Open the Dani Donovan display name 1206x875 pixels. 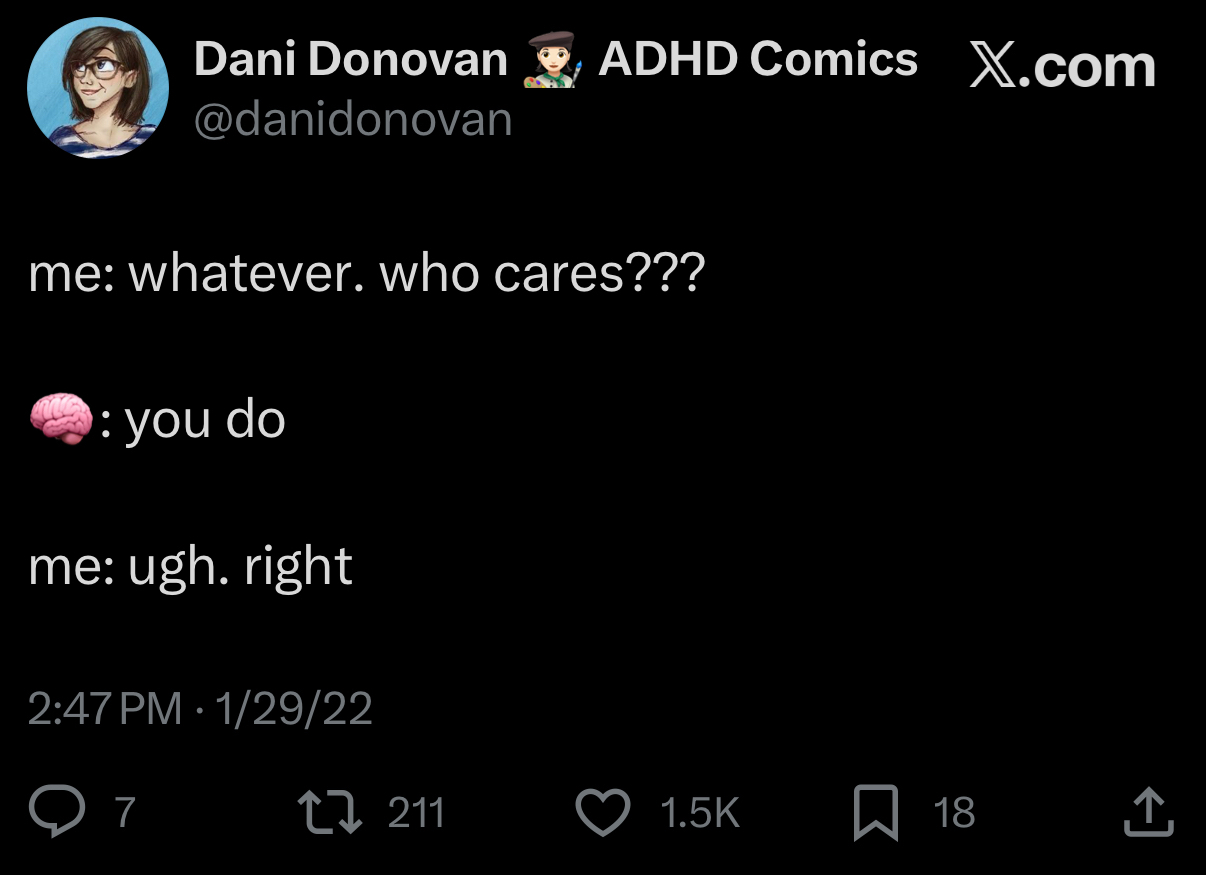coord(351,60)
